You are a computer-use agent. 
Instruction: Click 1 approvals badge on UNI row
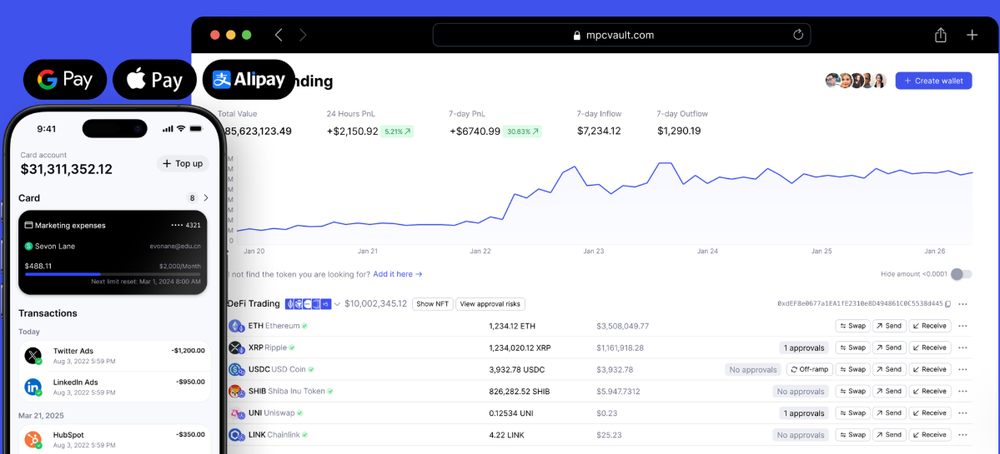point(804,413)
